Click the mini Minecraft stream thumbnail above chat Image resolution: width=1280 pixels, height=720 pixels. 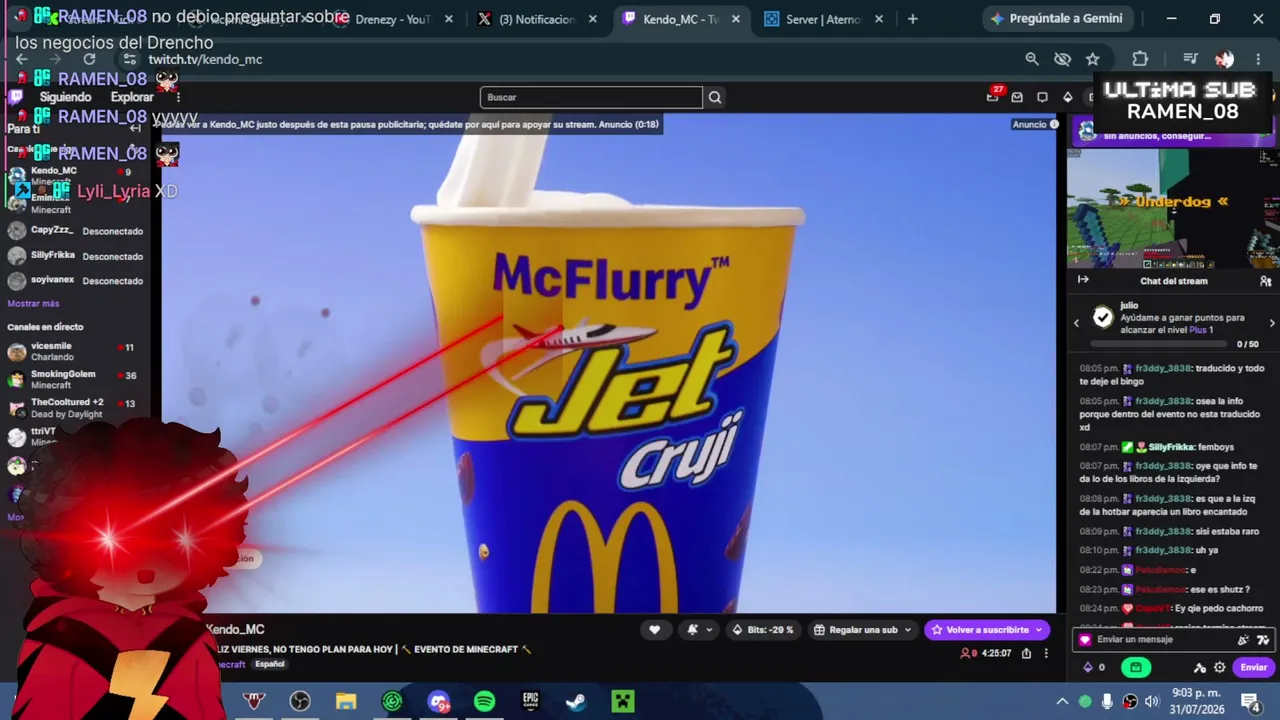[x=1172, y=208]
